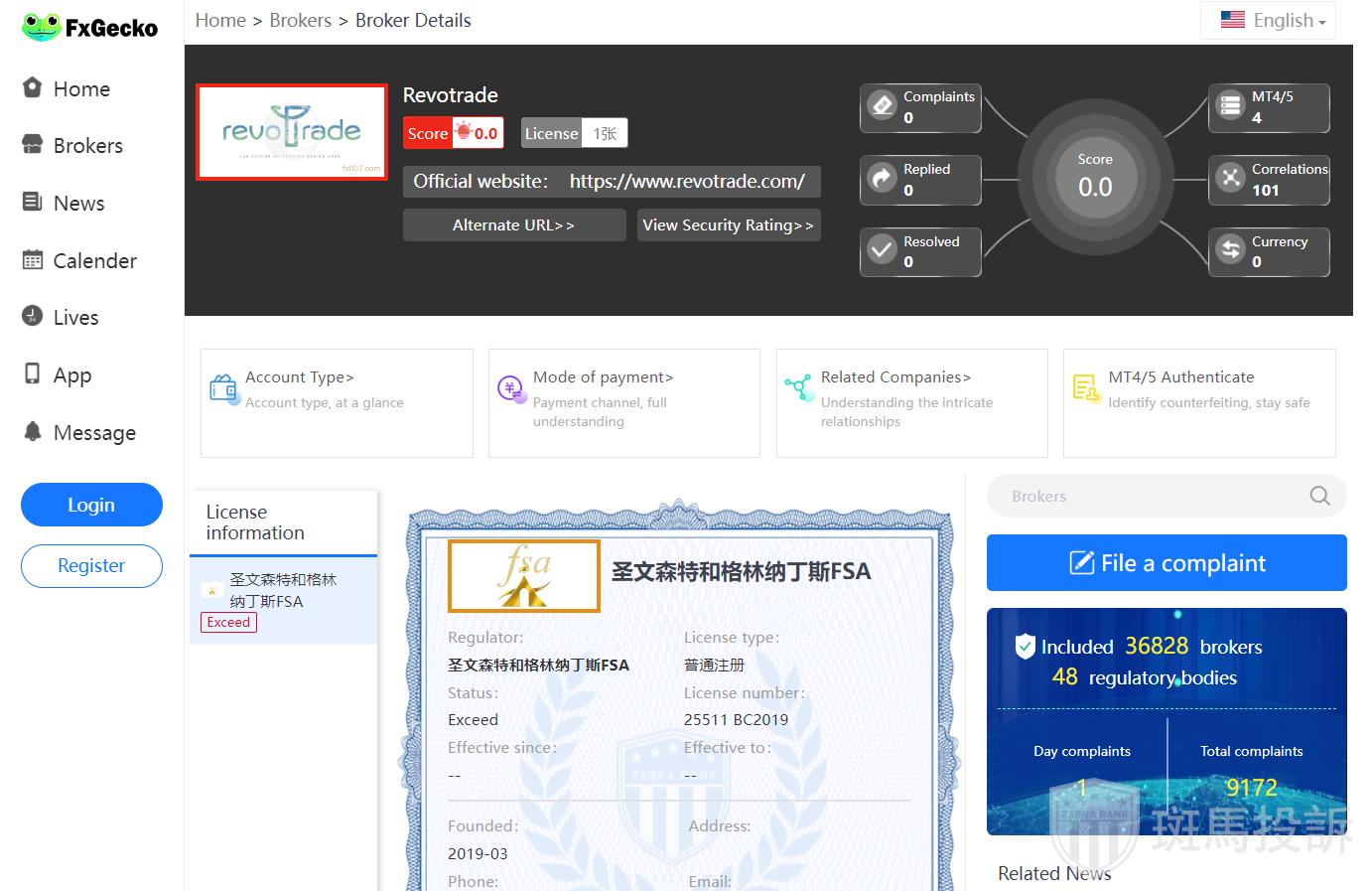1372x891 pixels.
Task: Click the Replied arrow icon
Action: point(882,178)
